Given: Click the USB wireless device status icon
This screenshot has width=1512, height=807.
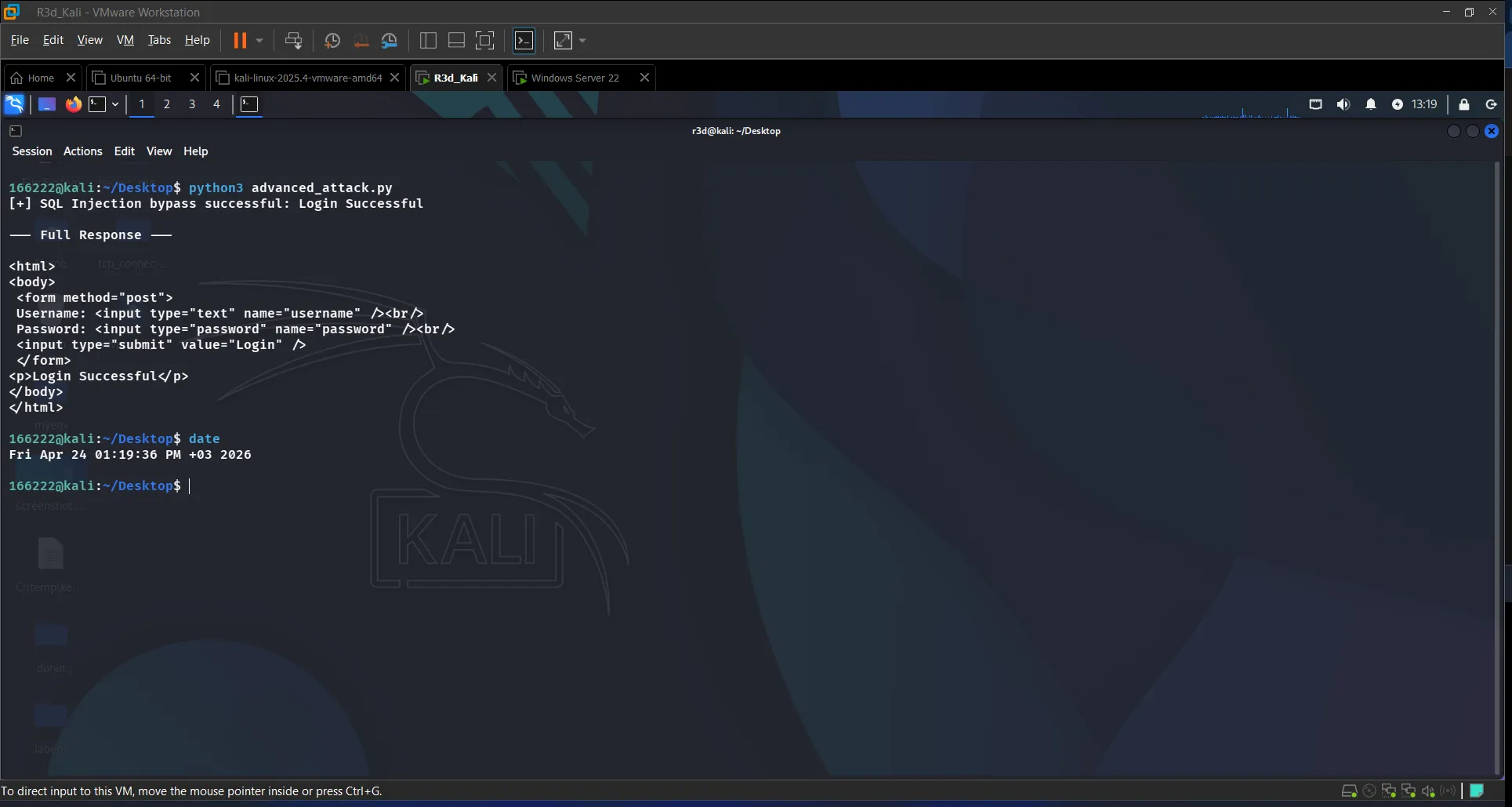Looking at the screenshot, I should 1448,791.
